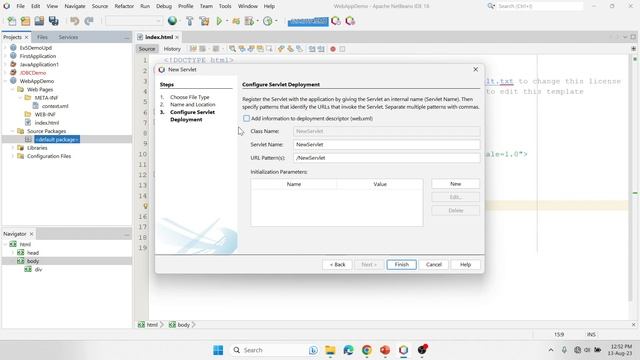Open the Windows Start menu

point(218,350)
